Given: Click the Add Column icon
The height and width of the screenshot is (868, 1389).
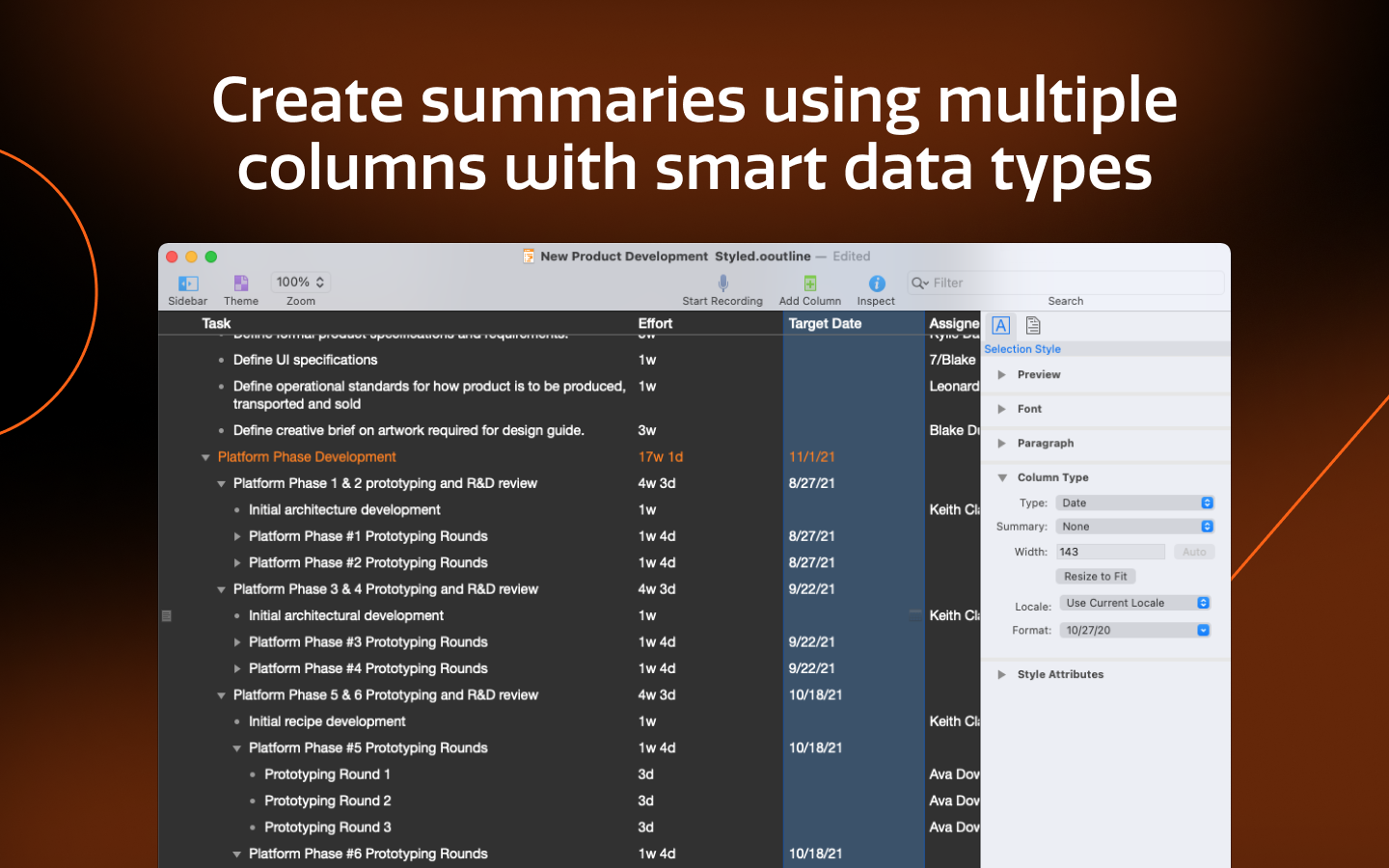Looking at the screenshot, I should pyautogui.click(x=809, y=283).
